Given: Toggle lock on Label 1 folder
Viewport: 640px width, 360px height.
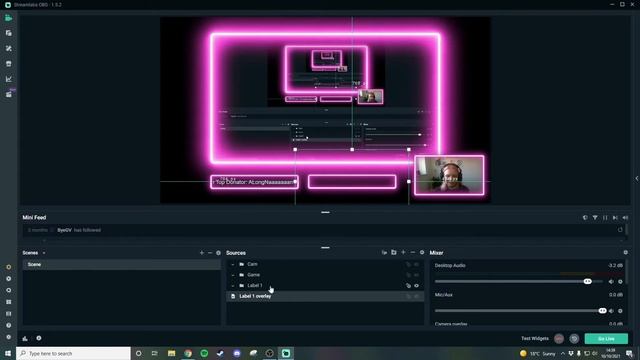Looking at the screenshot, I should point(408,286).
